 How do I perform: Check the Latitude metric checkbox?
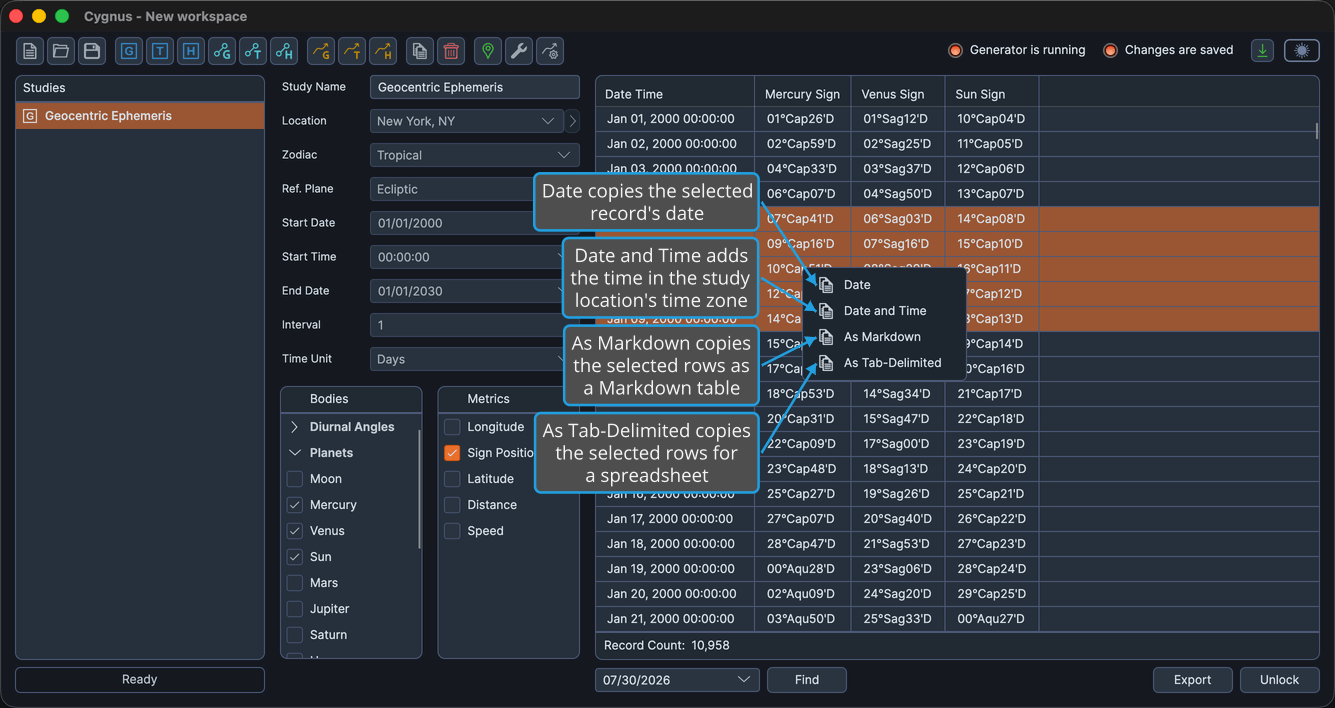pyautogui.click(x=452, y=479)
